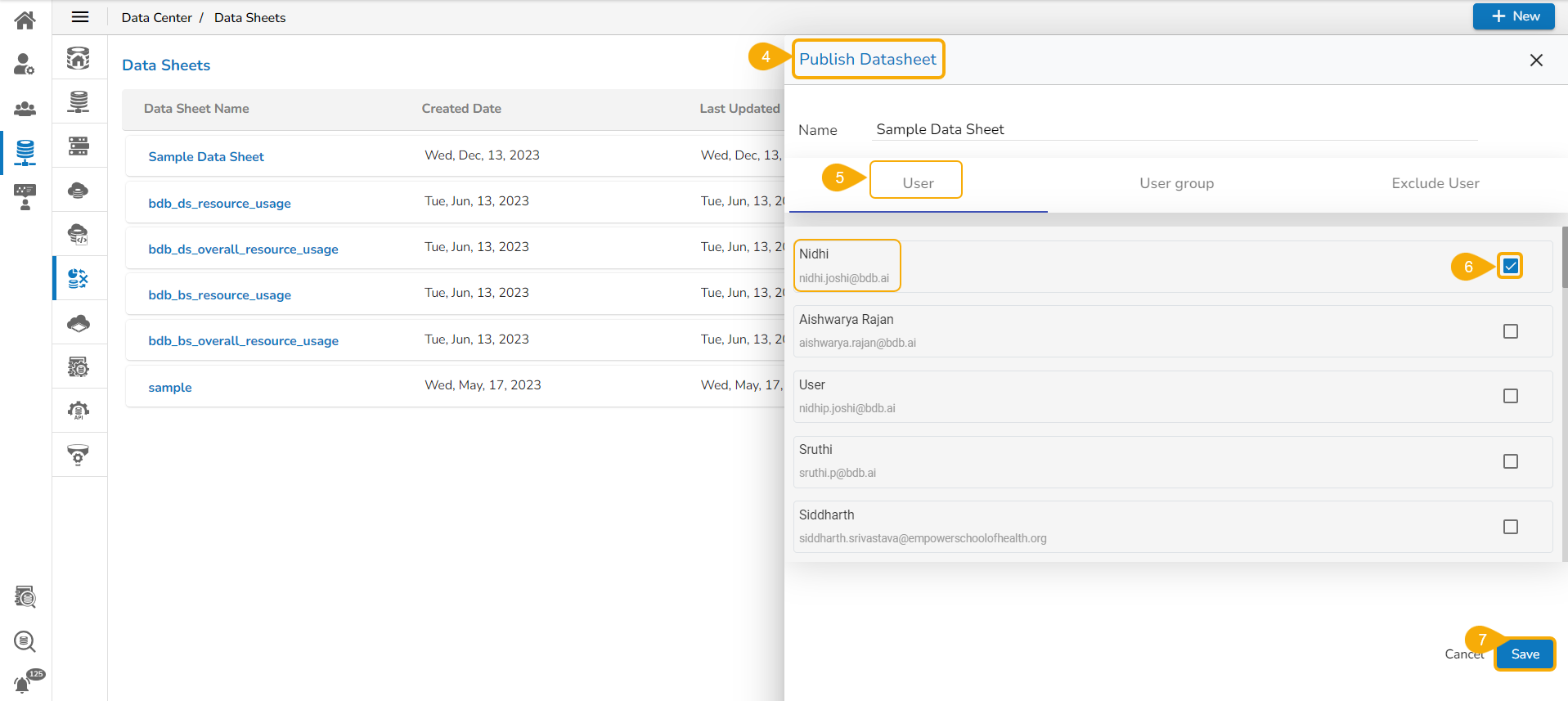Viewport: 1568px width, 701px height.
Task: Select the highlighted data sheets icon
Action: click(79, 279)
